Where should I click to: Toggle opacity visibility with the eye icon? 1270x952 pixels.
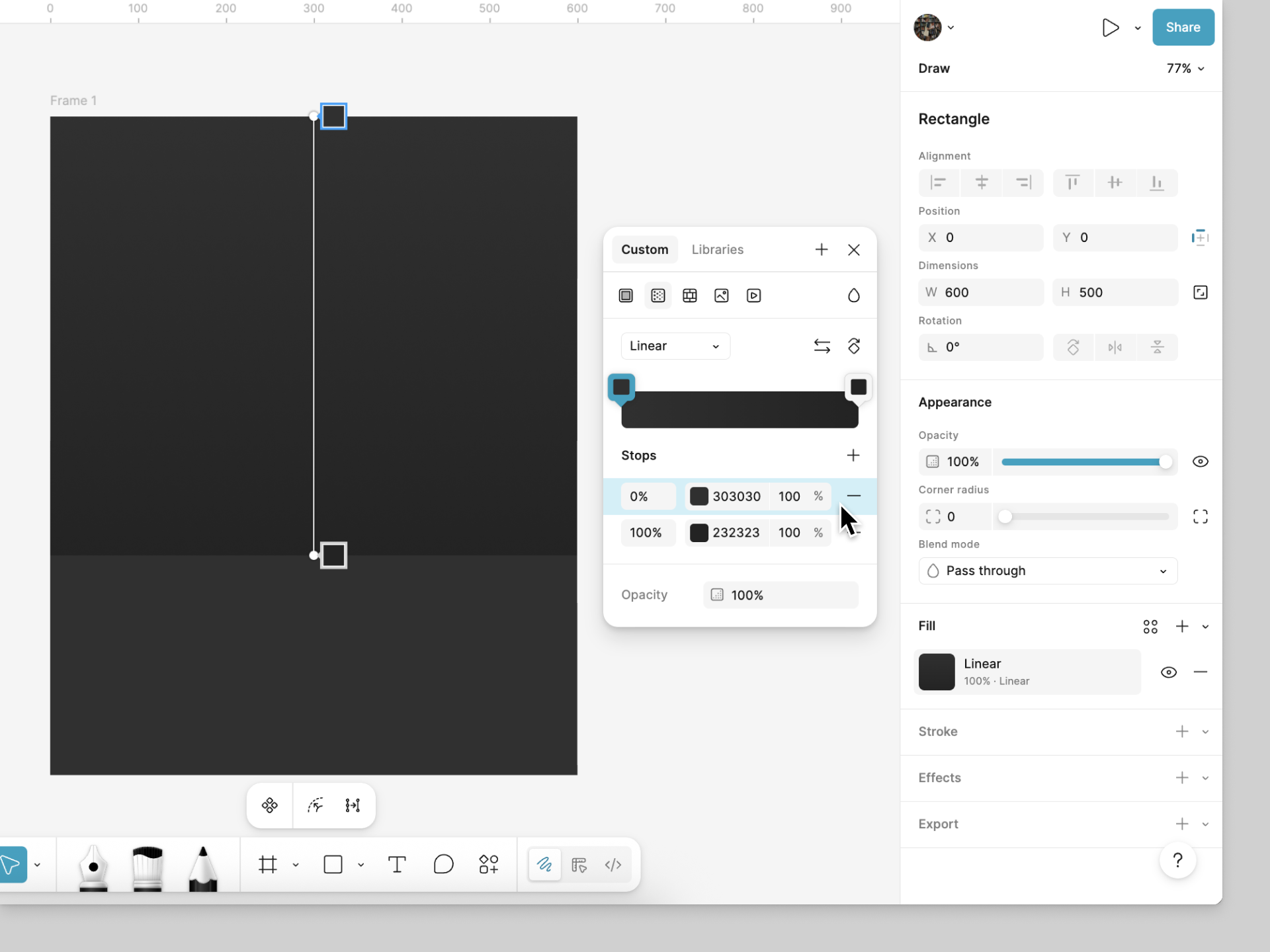click(1201, 461)
